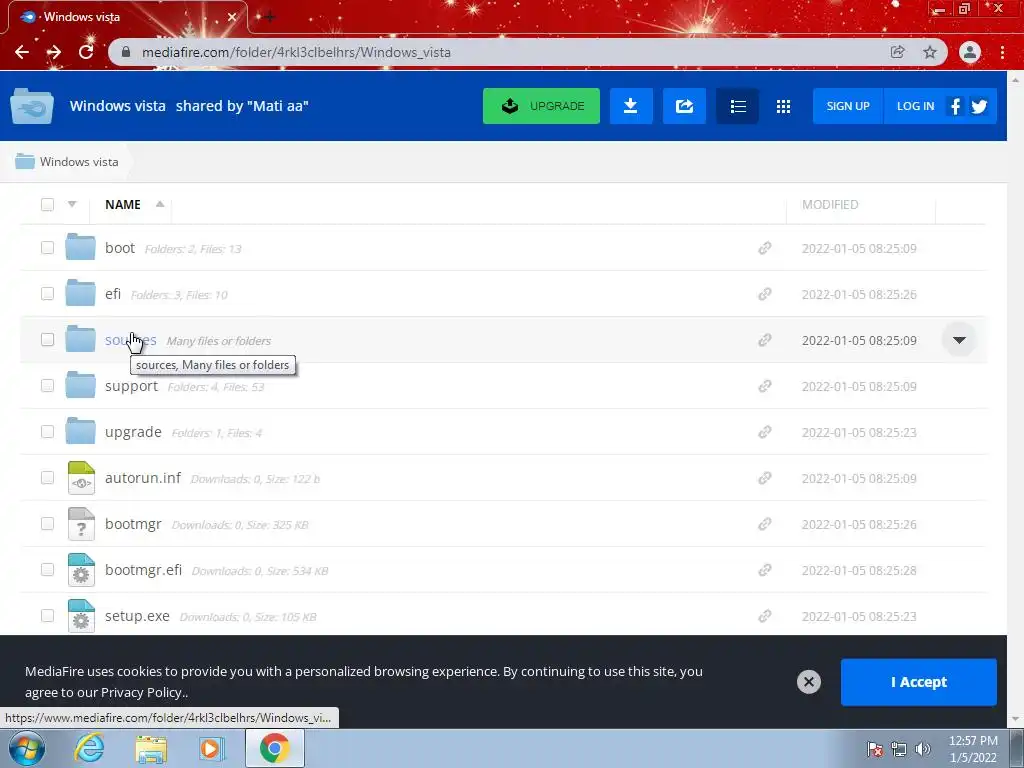Click the Windows vista browser tab
Screen dimensions: 1024x768
click(128, 17)
